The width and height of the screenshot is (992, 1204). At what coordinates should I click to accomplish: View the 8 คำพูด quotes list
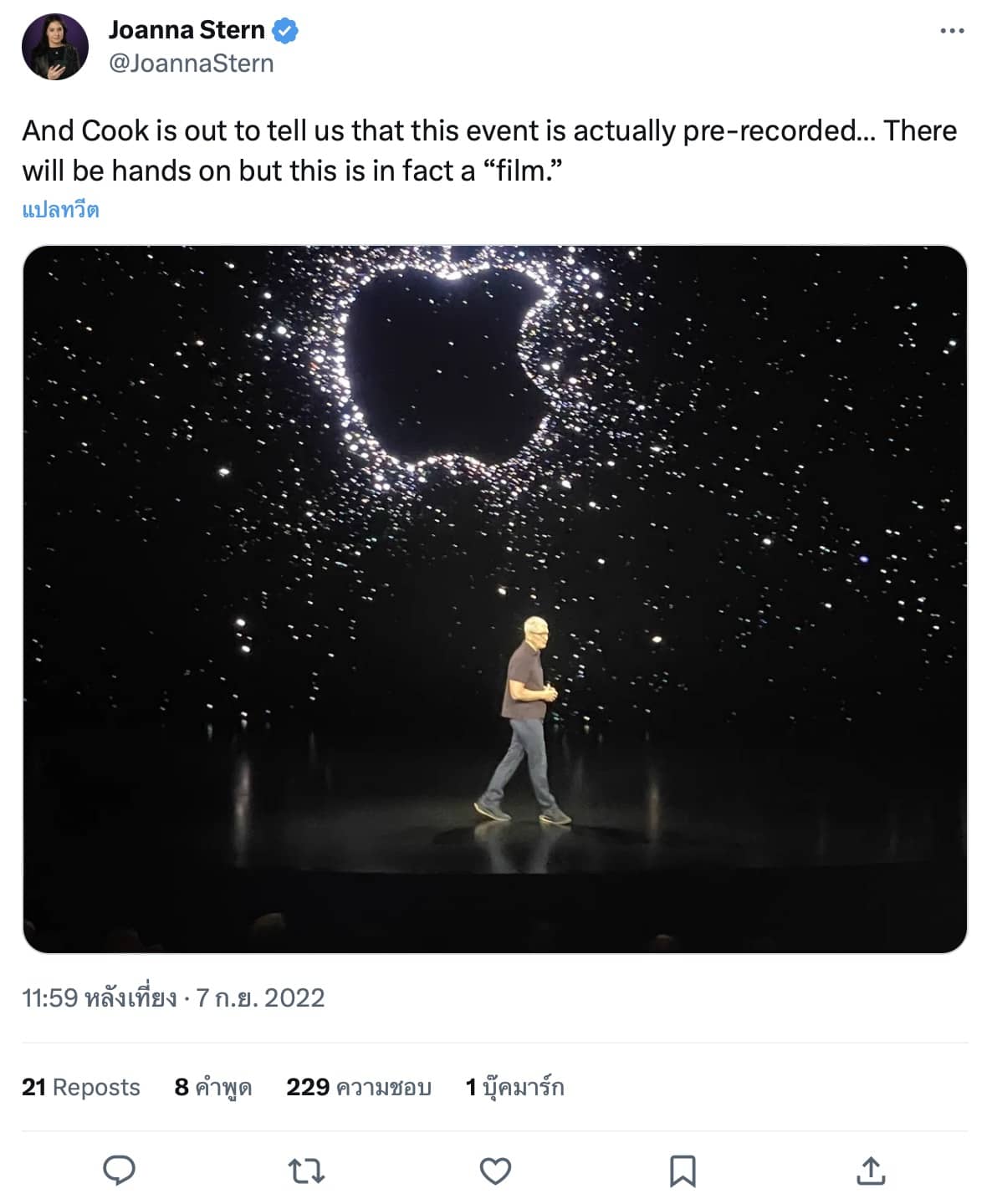[x=213, y=1087]
